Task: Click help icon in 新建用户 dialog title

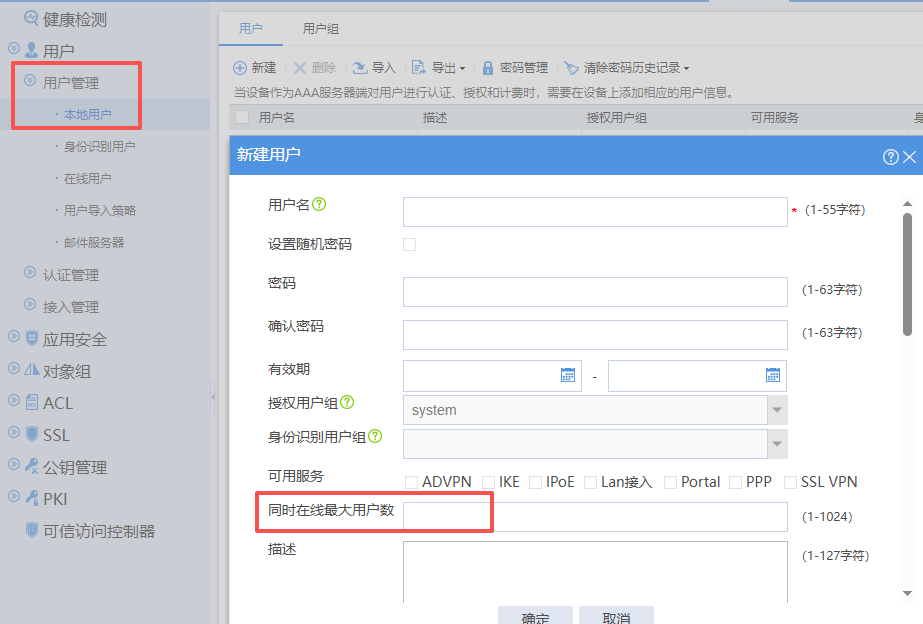Action: 891,157
